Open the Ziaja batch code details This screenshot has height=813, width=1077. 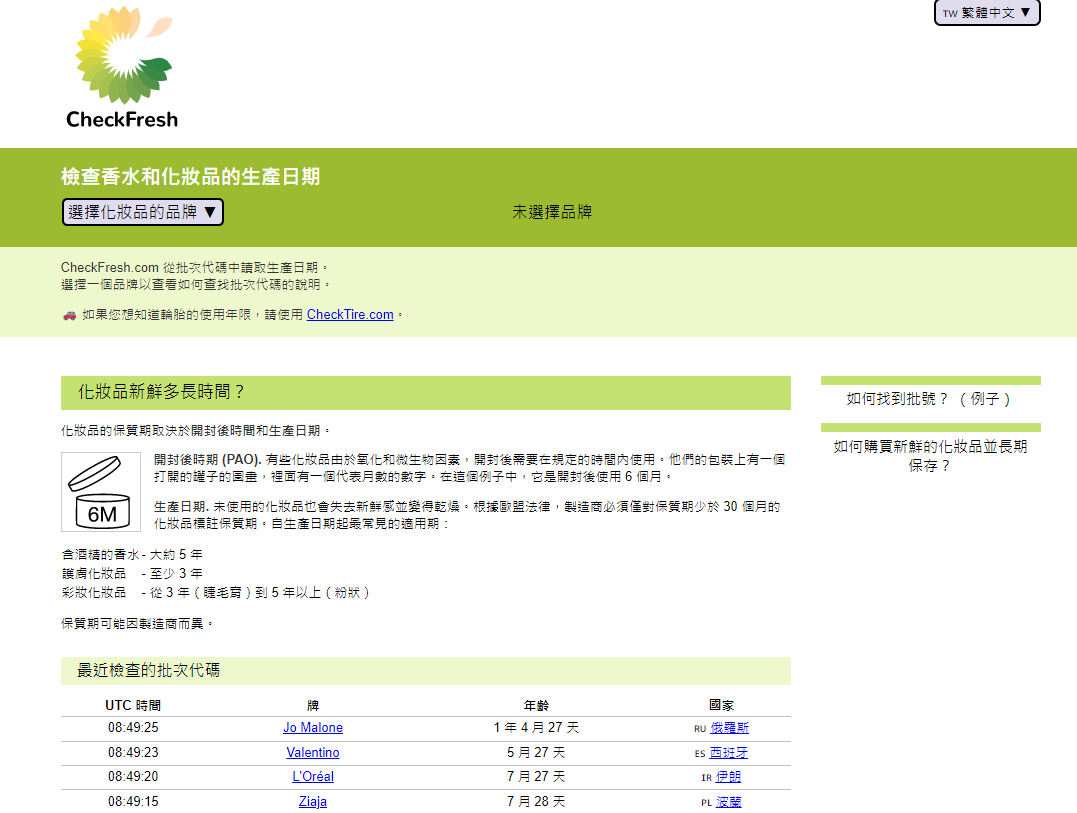[313, 800]
